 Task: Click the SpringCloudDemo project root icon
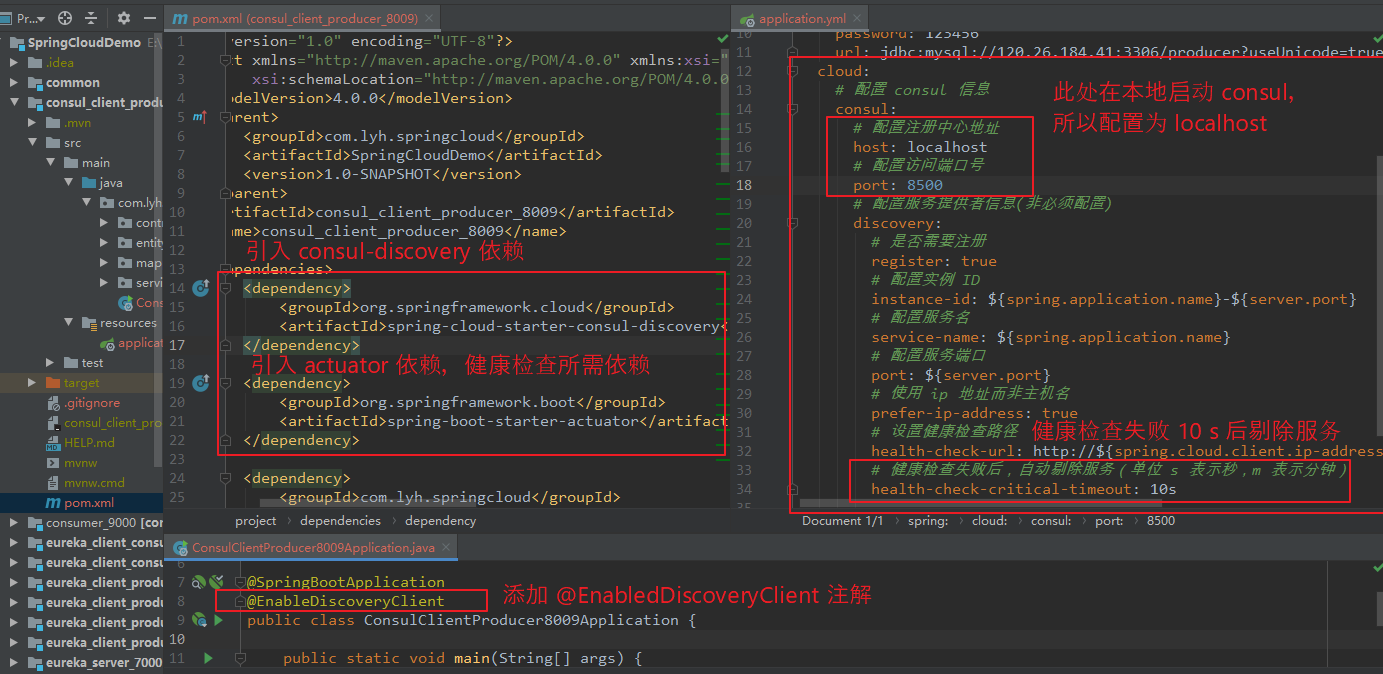click(16, 43)
